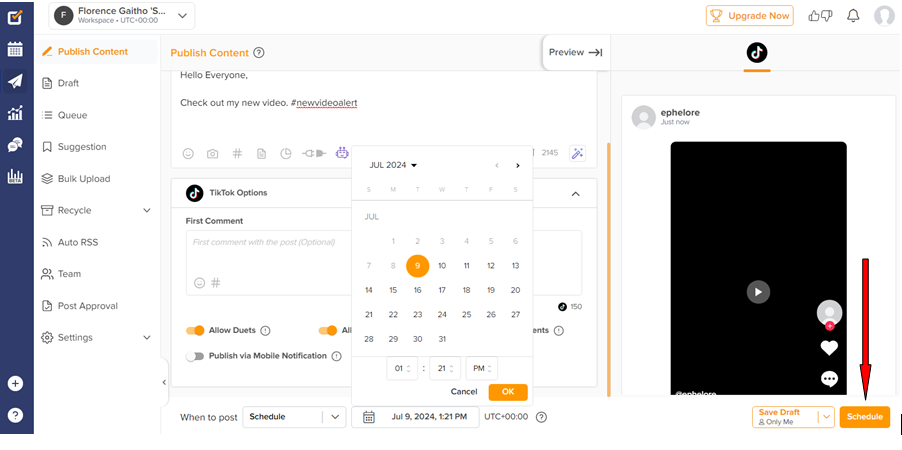Click the Allow Duets info icon
The image size is (902, 450).
click(x=265, y=331)
